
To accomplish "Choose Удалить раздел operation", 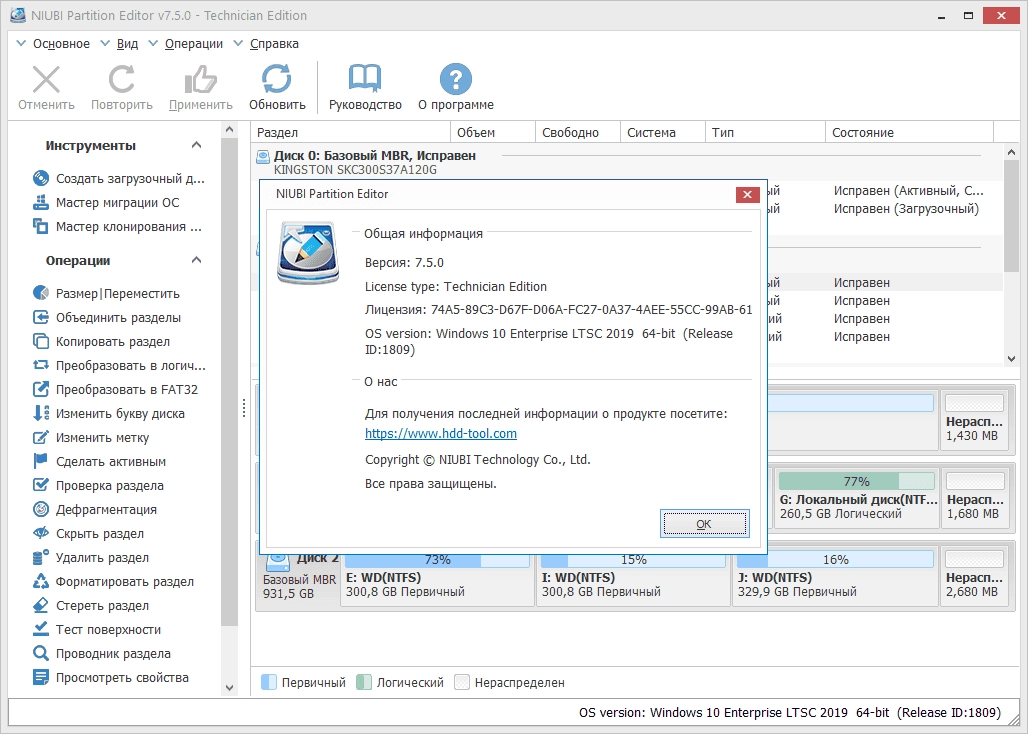I will [x=90, y=558].
